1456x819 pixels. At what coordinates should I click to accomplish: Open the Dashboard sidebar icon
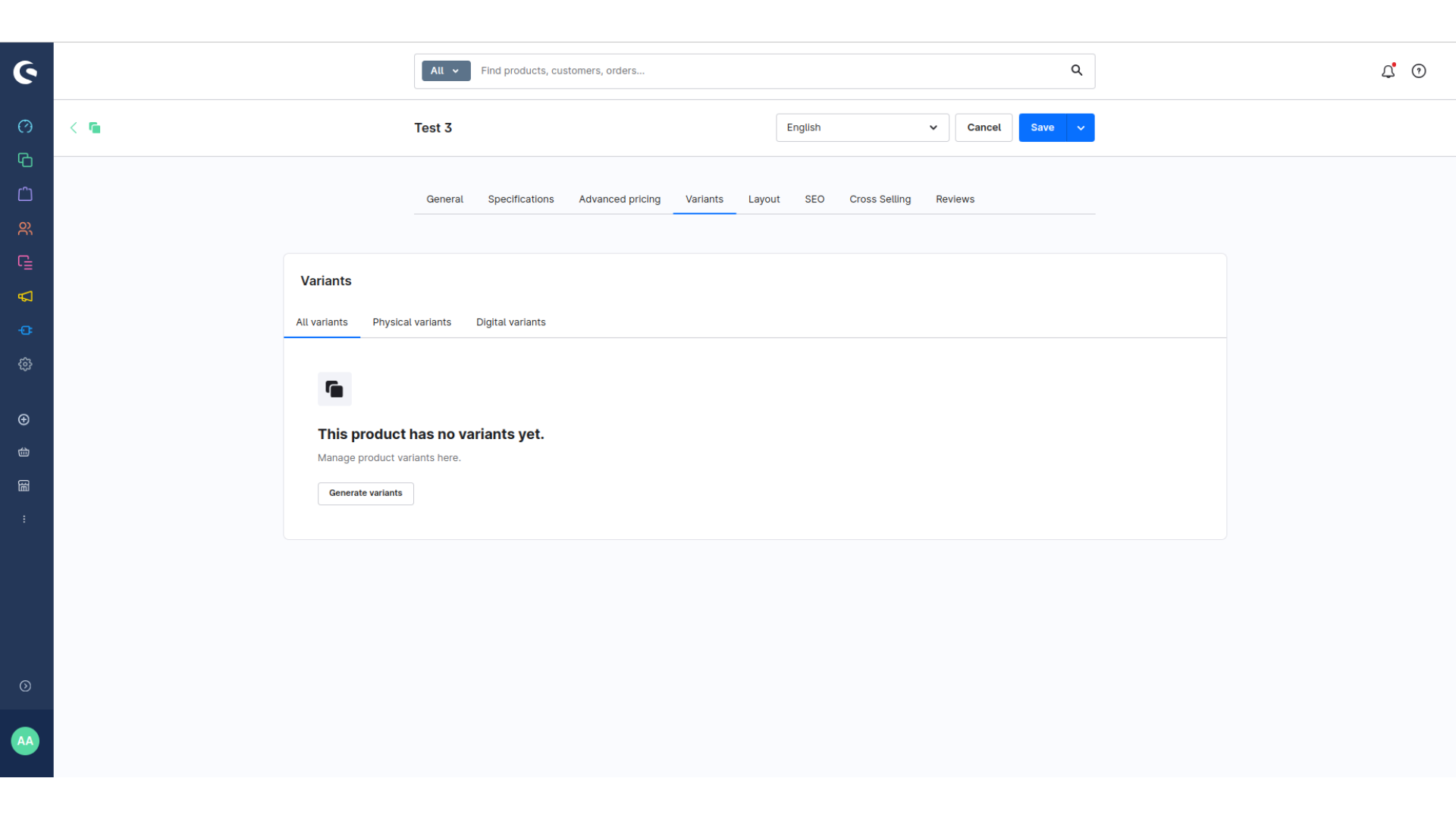click(x=25, y=127)
